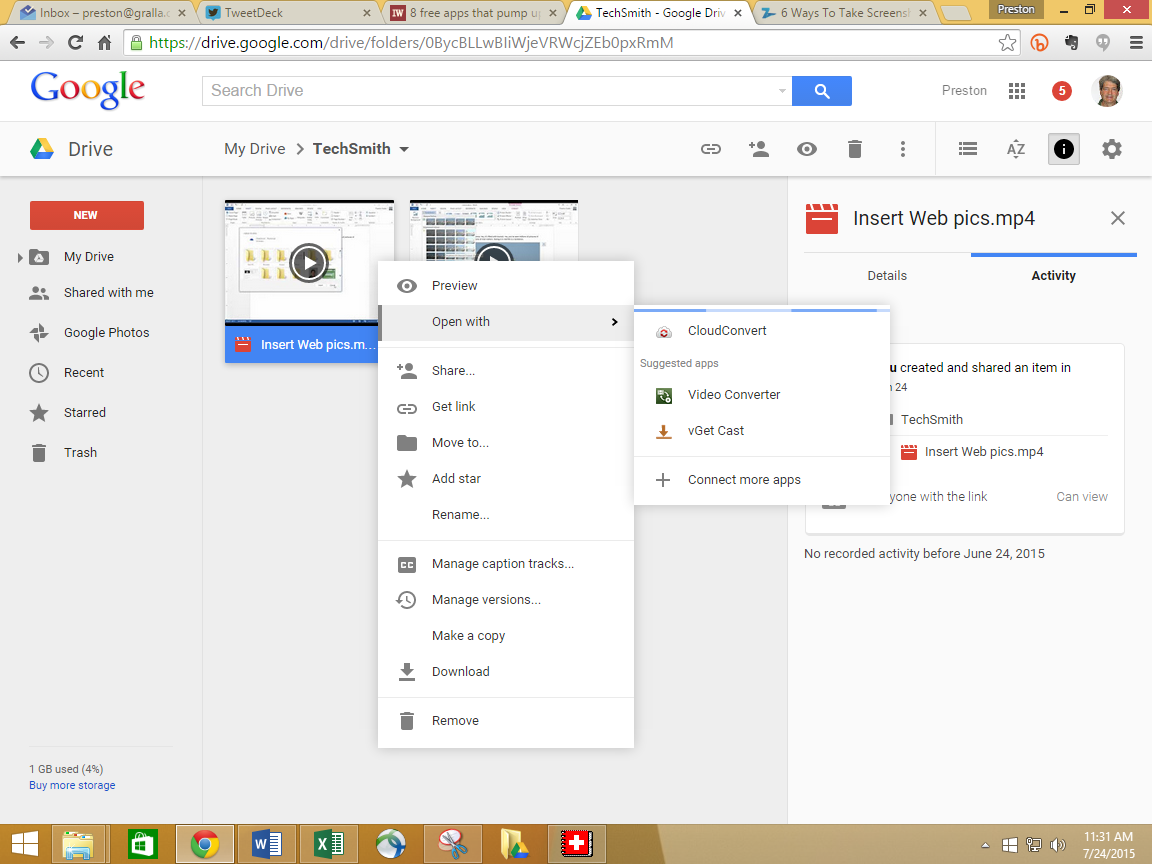
Task: Bookmark page with star icon
Action: [1007, 43]
